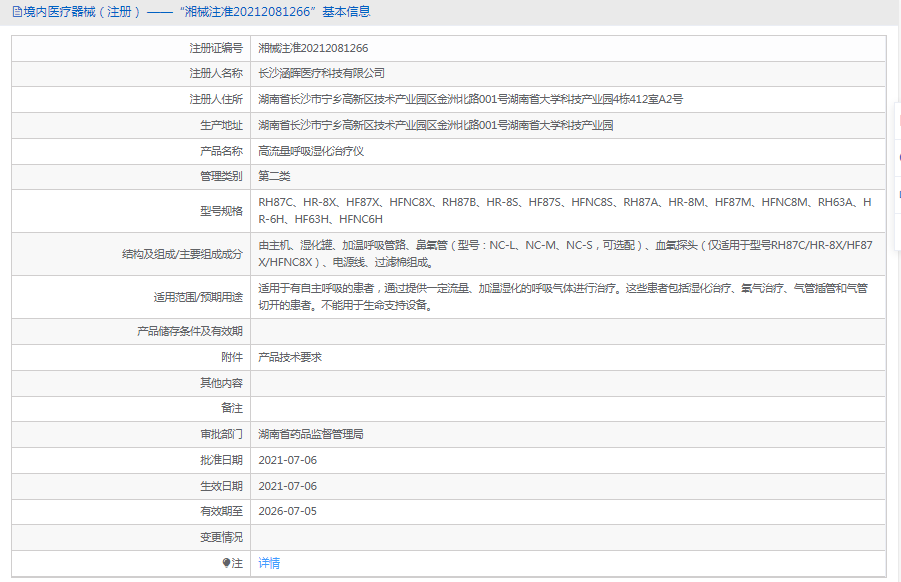Image resolution: width=901 pixels, height=582 pixels.
Task: Click the structure description starting 由主机、湿化罐
Action: click(x=565, y=254)
